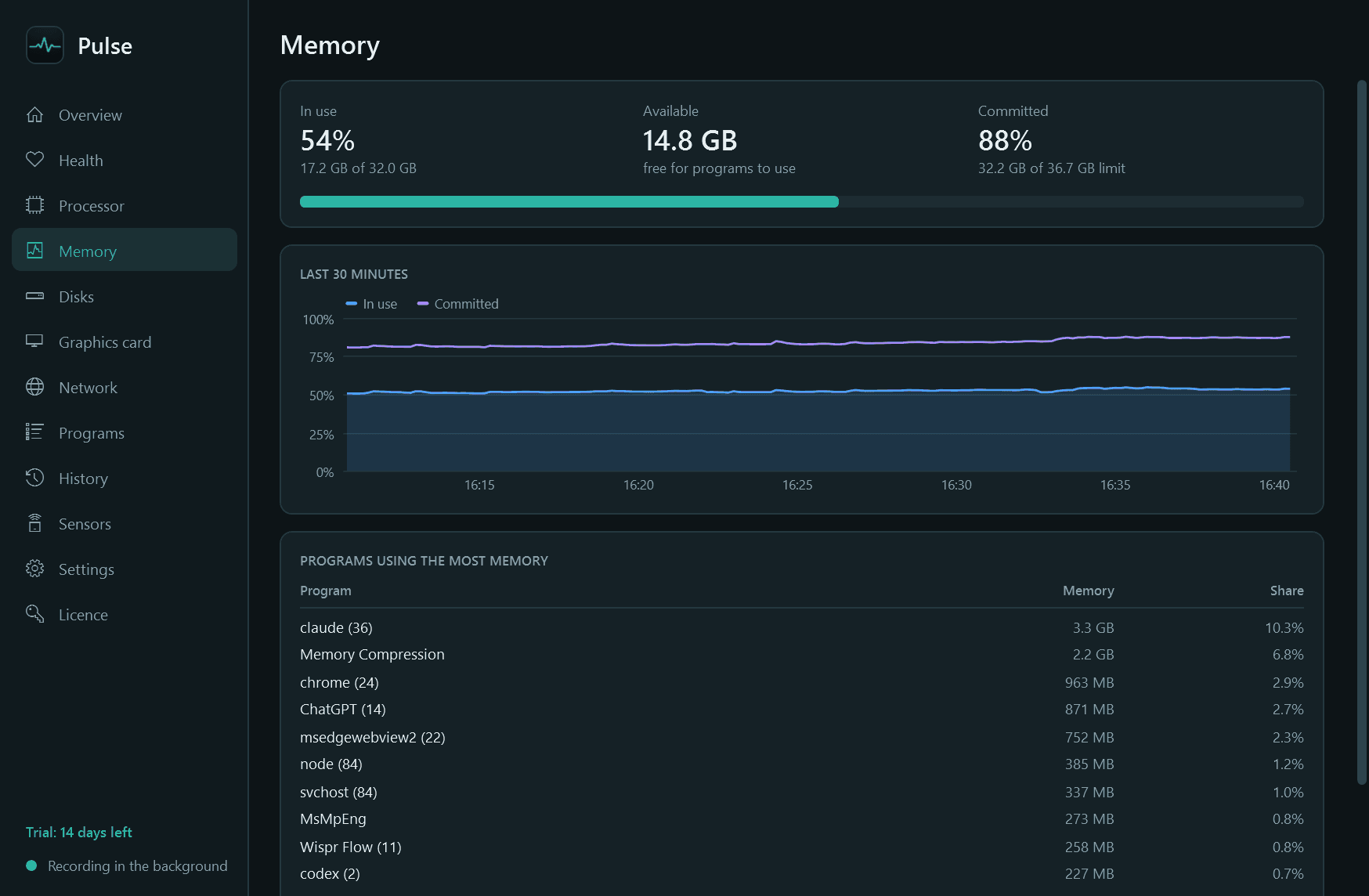Sort by the Program column header
Viewport: 1369px width, 896px height.
325,591
